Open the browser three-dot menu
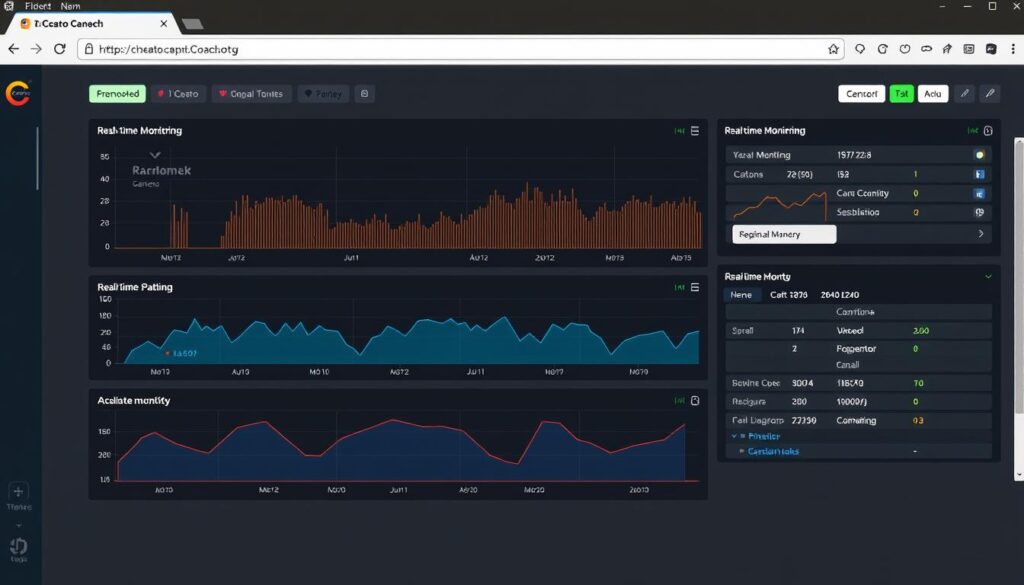The width and height of the screenshot is (1024, 585). pos(1013,49)
